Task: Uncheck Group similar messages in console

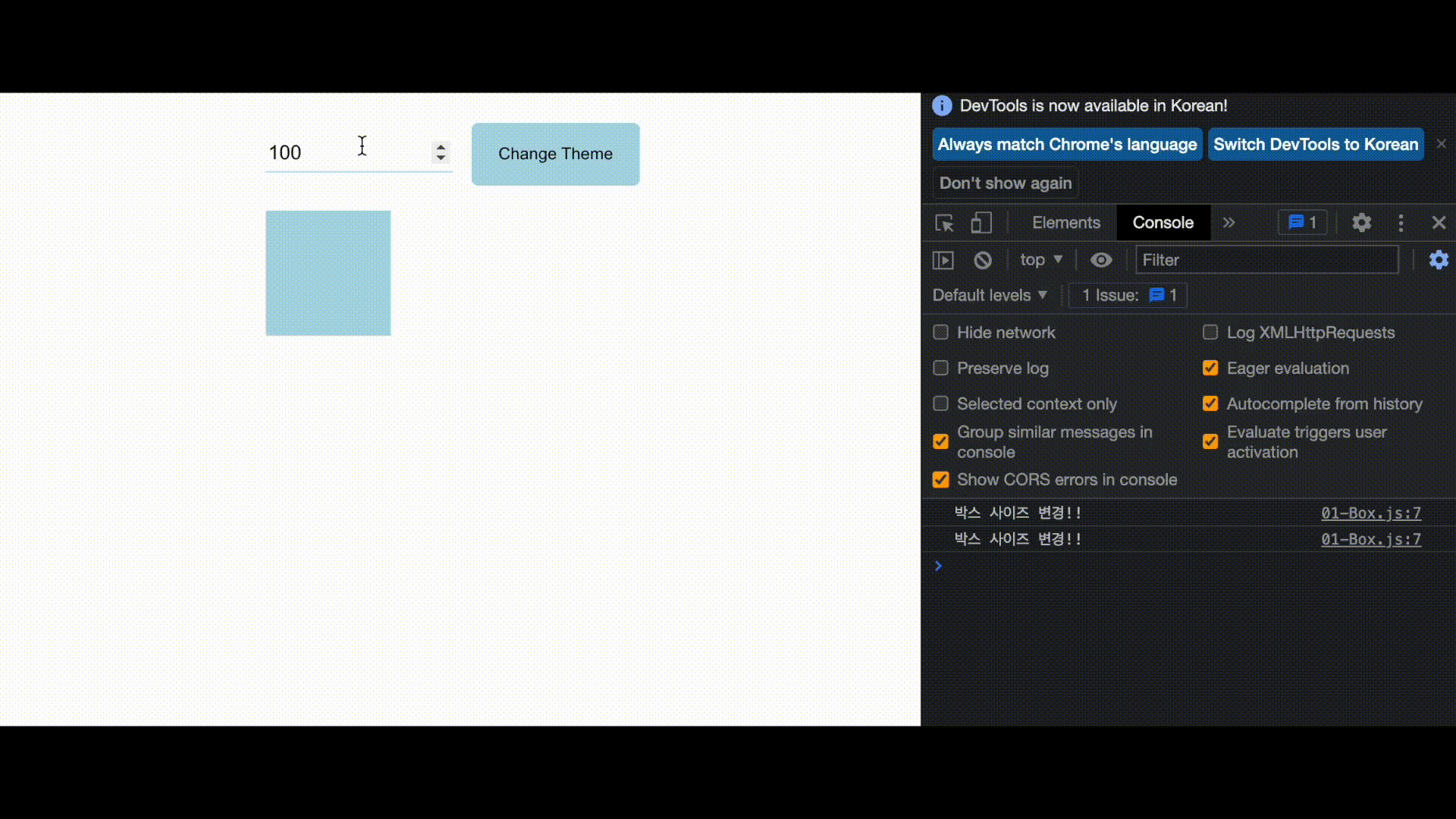Action: [940, 441]
